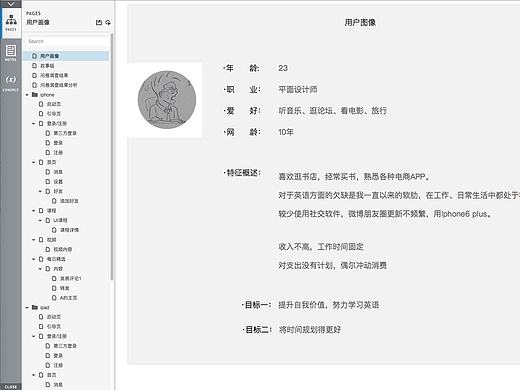Collapse the 每日精选 node

tap(34, 259)
